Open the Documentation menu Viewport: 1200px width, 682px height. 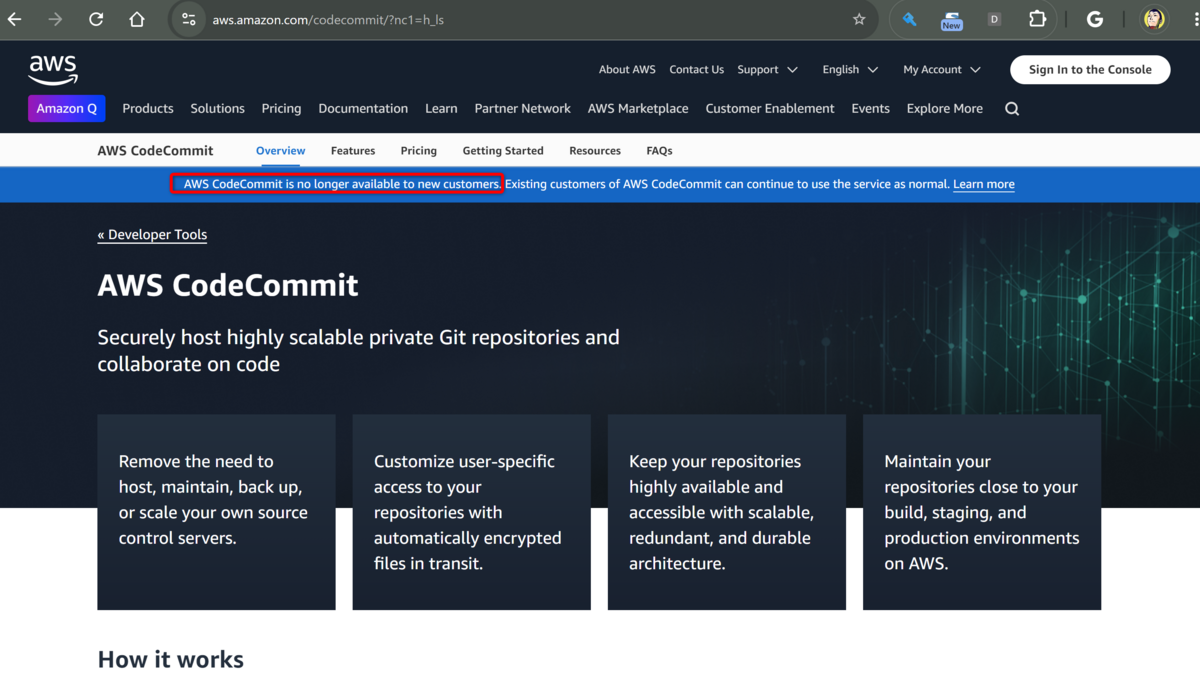point(363,109)
